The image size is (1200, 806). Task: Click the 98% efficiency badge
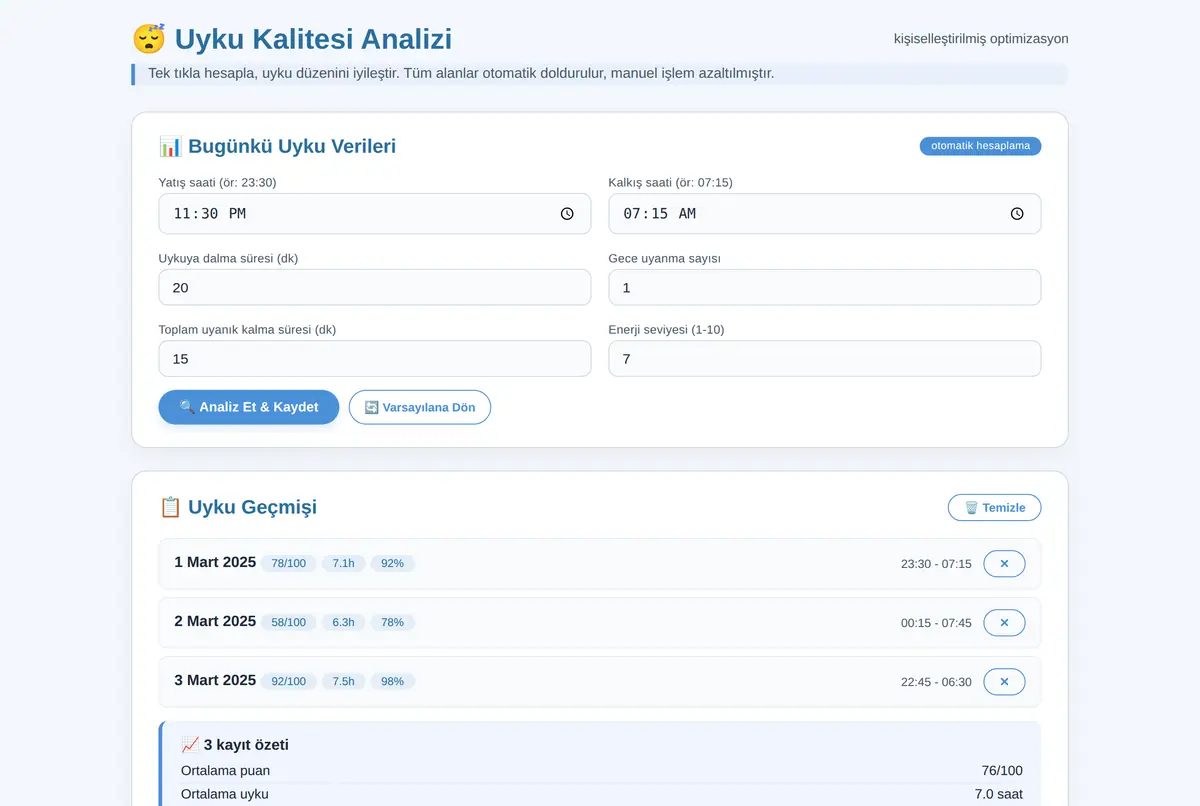coord(393,682)
